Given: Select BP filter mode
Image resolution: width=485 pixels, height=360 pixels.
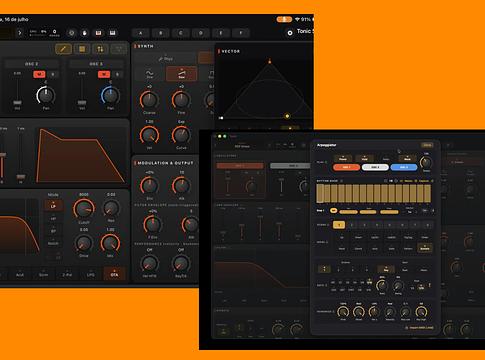Looking at the screenshot, I should (x=53, y=231).
